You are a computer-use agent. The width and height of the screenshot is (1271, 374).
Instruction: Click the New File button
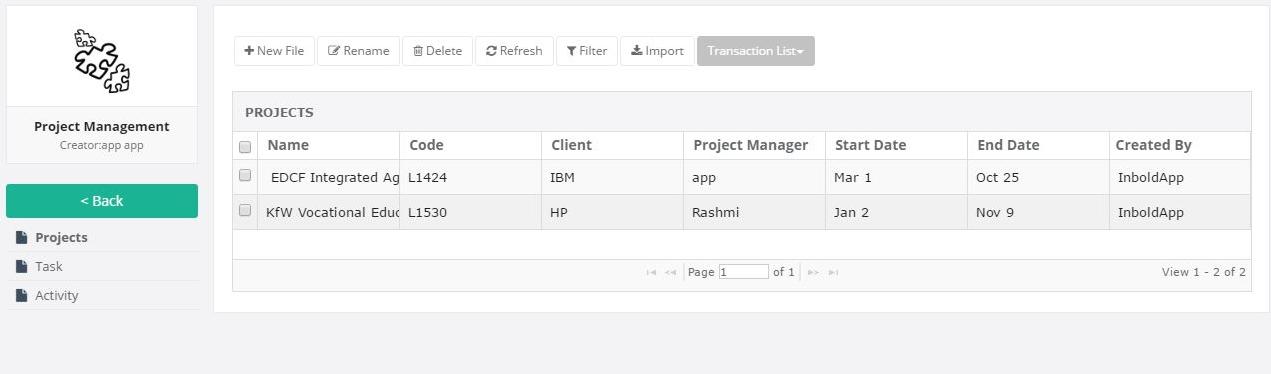[274, 51]
